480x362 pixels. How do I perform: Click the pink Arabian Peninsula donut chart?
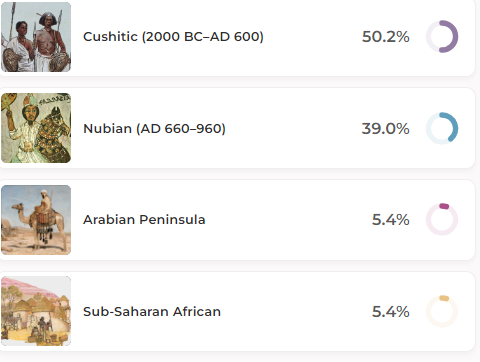[442, 219]
